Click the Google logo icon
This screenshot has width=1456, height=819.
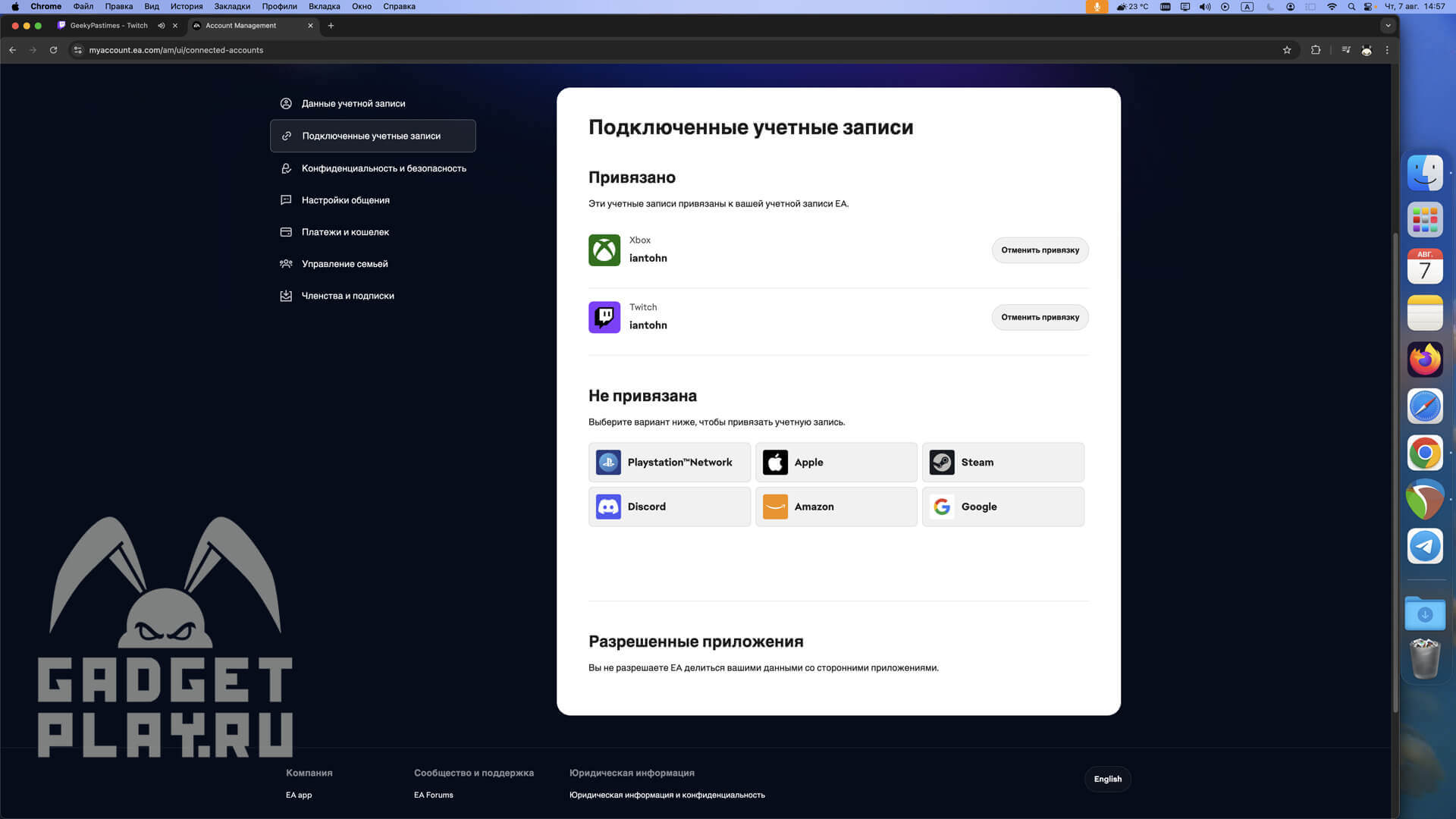coord(942,507)
